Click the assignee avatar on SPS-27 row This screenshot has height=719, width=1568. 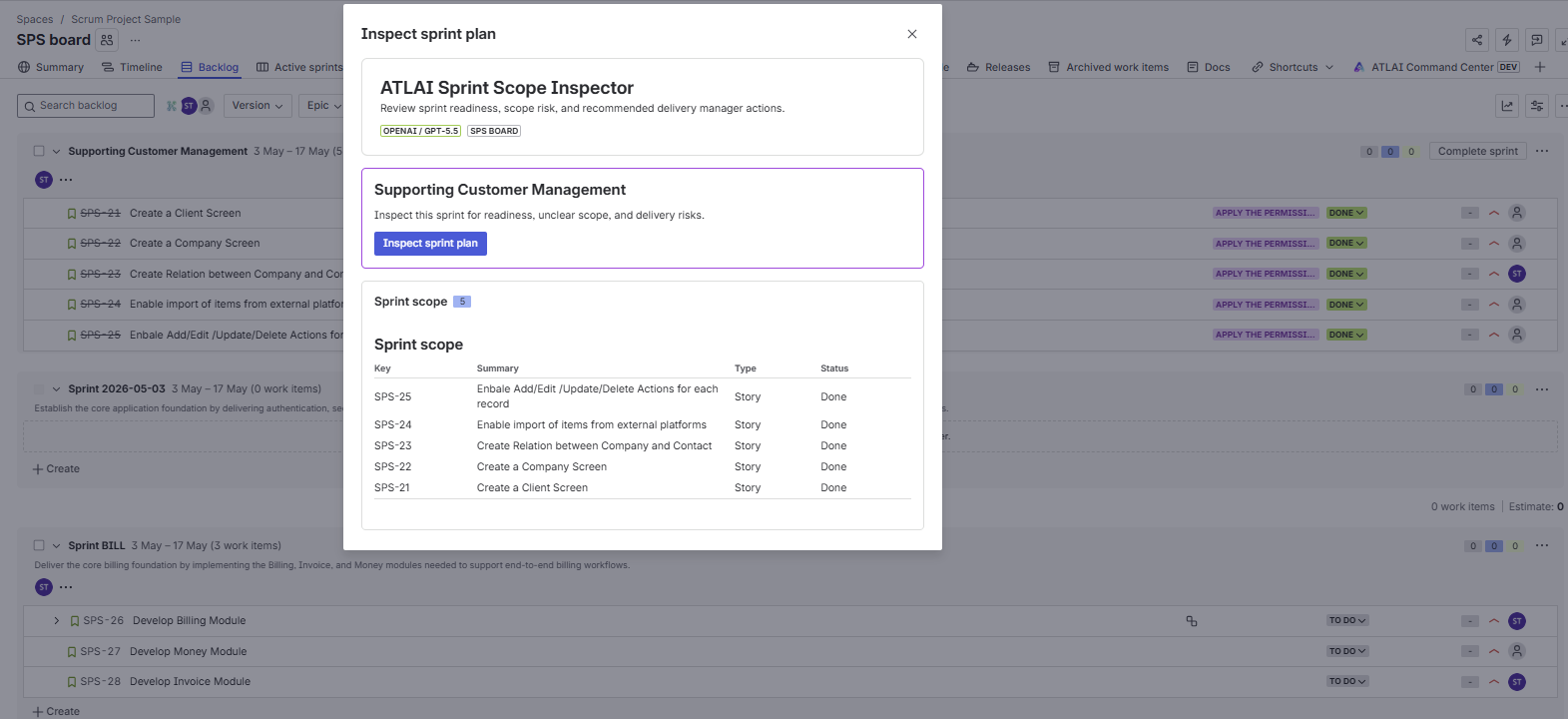(x=1517, y=651)
